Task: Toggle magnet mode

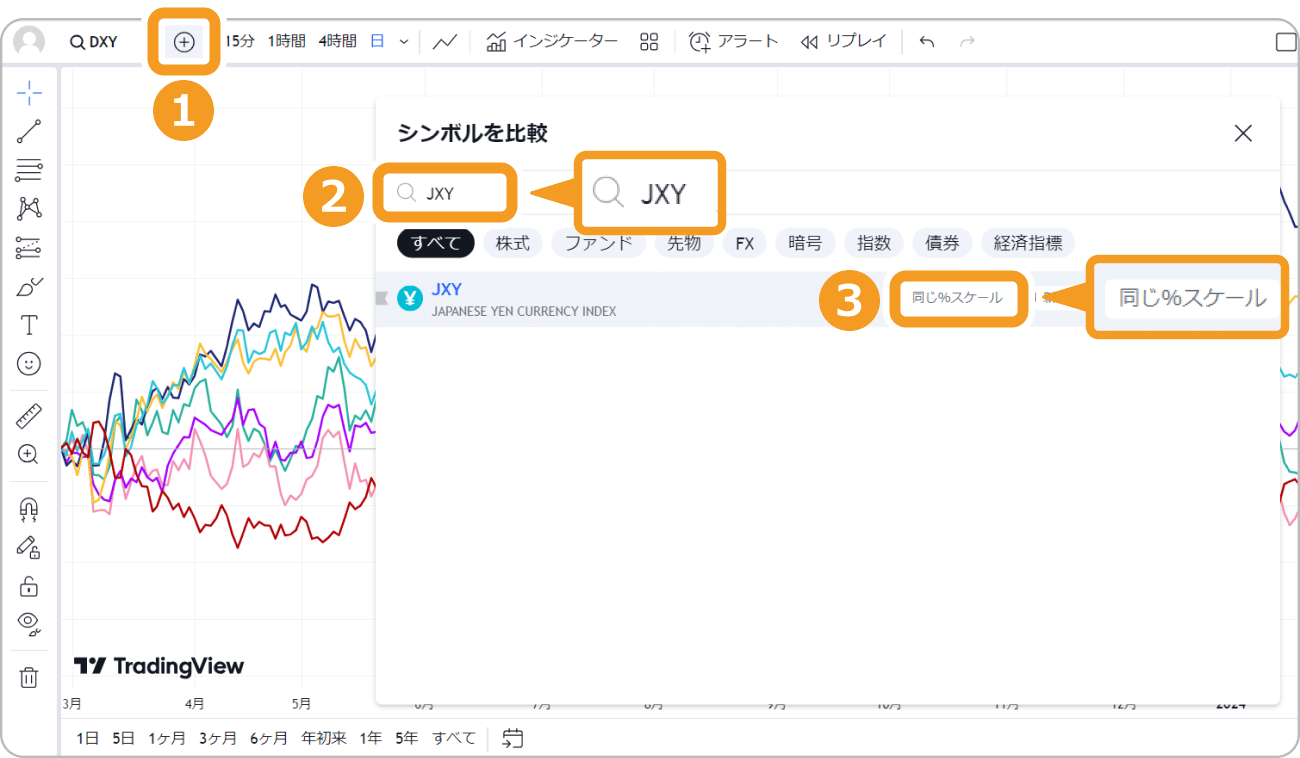Action: tap(29, 510)
